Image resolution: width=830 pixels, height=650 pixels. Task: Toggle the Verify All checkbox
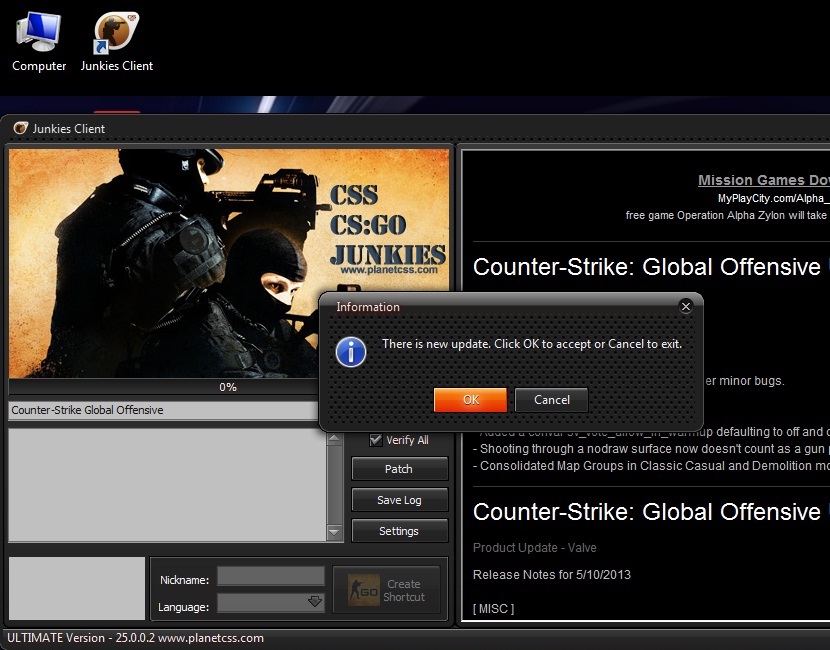point(376,440)
